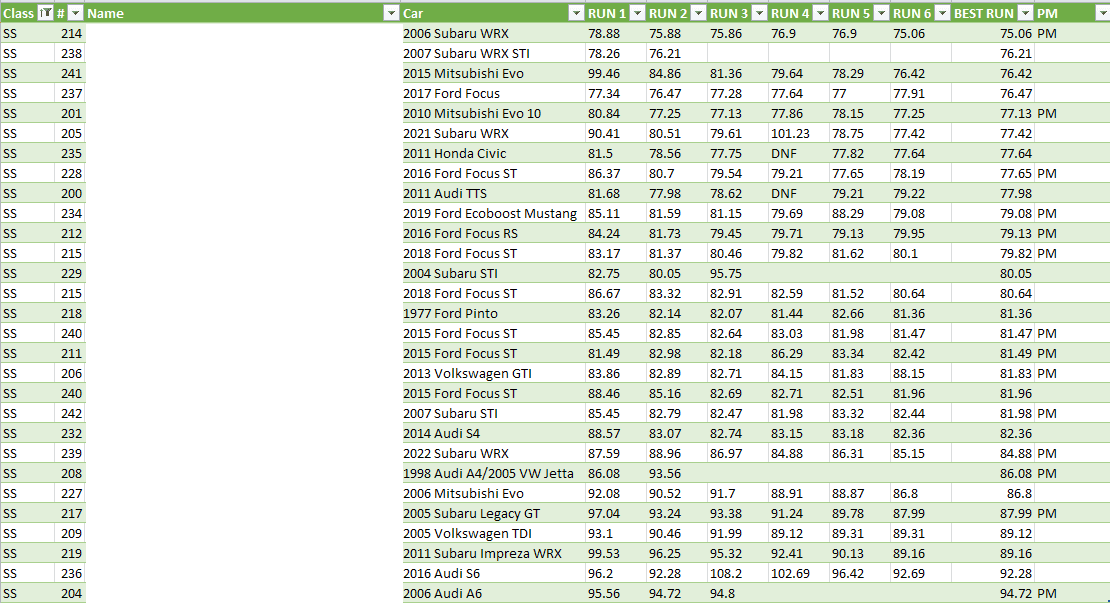This screenshot has width=1113, height=603.
Task: Select the cell '2011 Audi TTS'
Action: (x=493, y=193)
